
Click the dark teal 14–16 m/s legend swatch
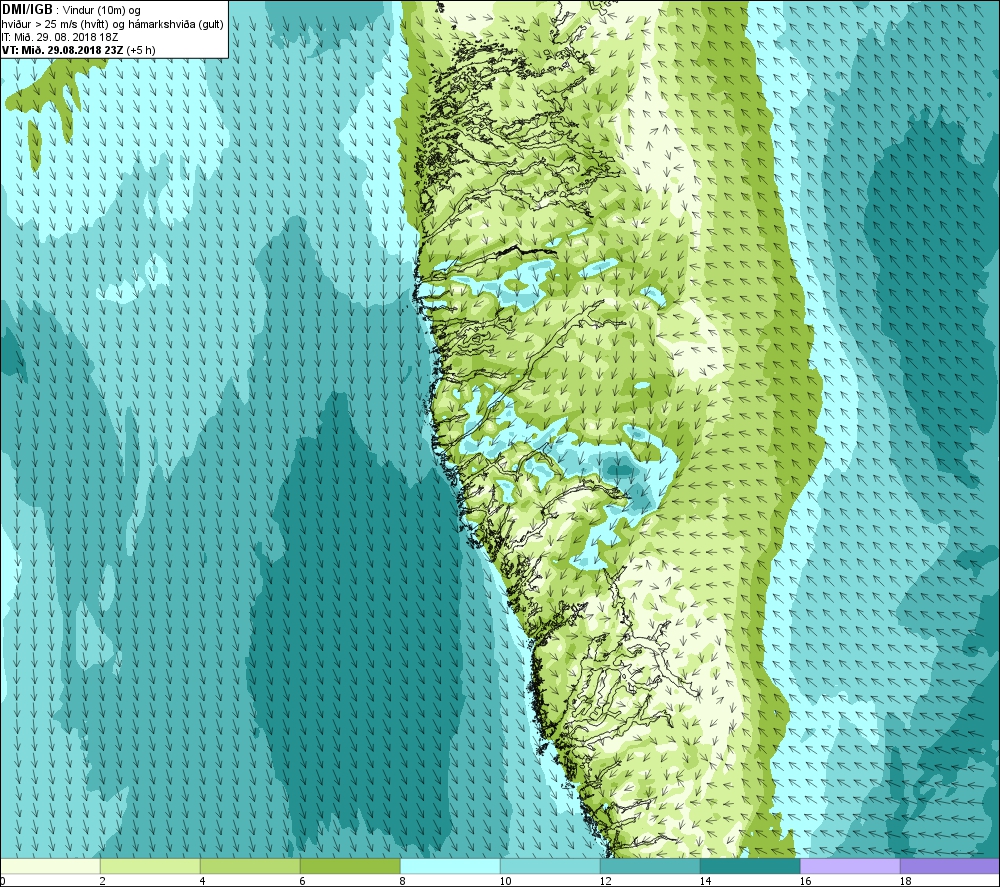pos(750,866)
